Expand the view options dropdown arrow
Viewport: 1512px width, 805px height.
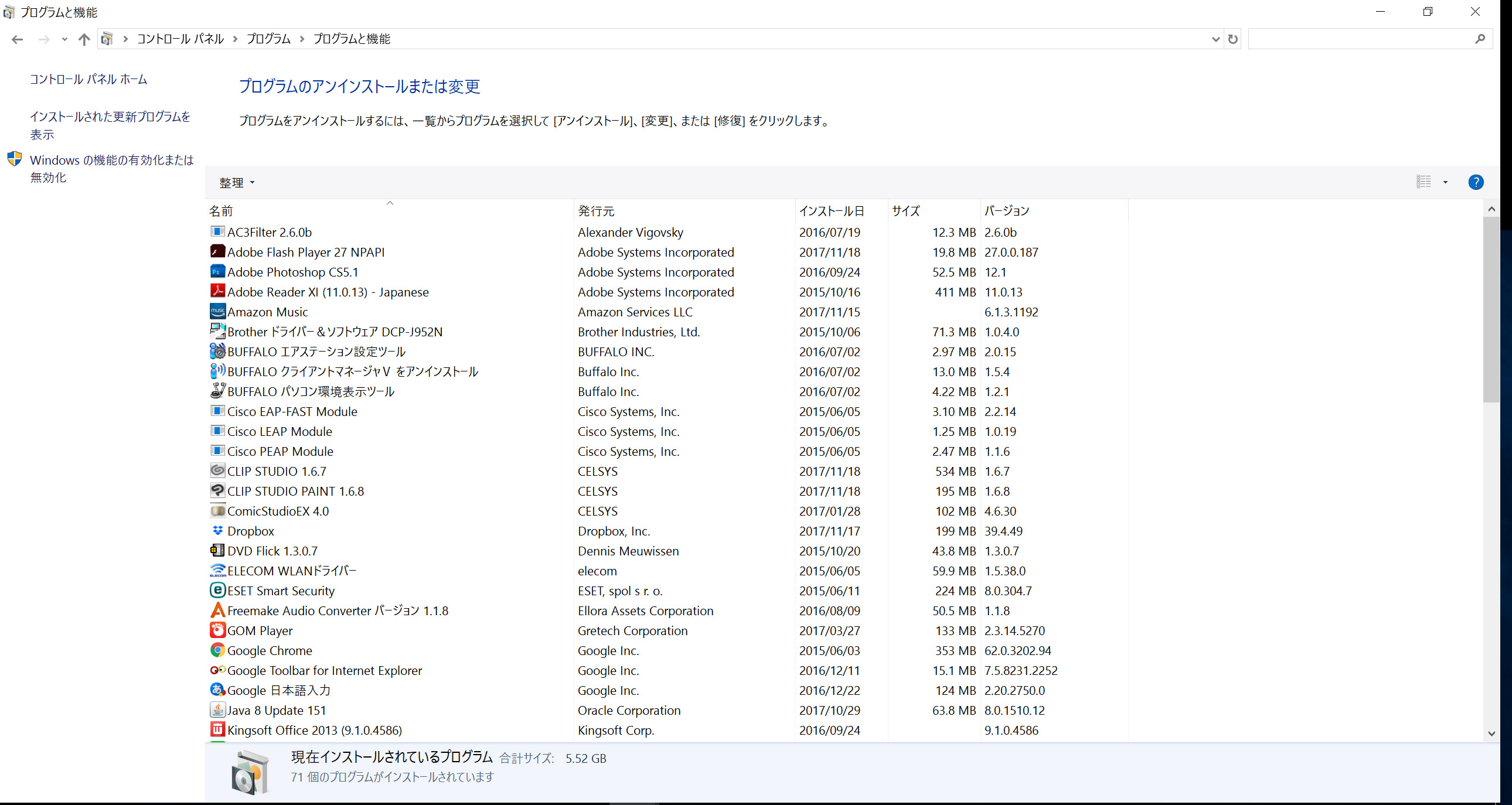tap(1445, 182)
